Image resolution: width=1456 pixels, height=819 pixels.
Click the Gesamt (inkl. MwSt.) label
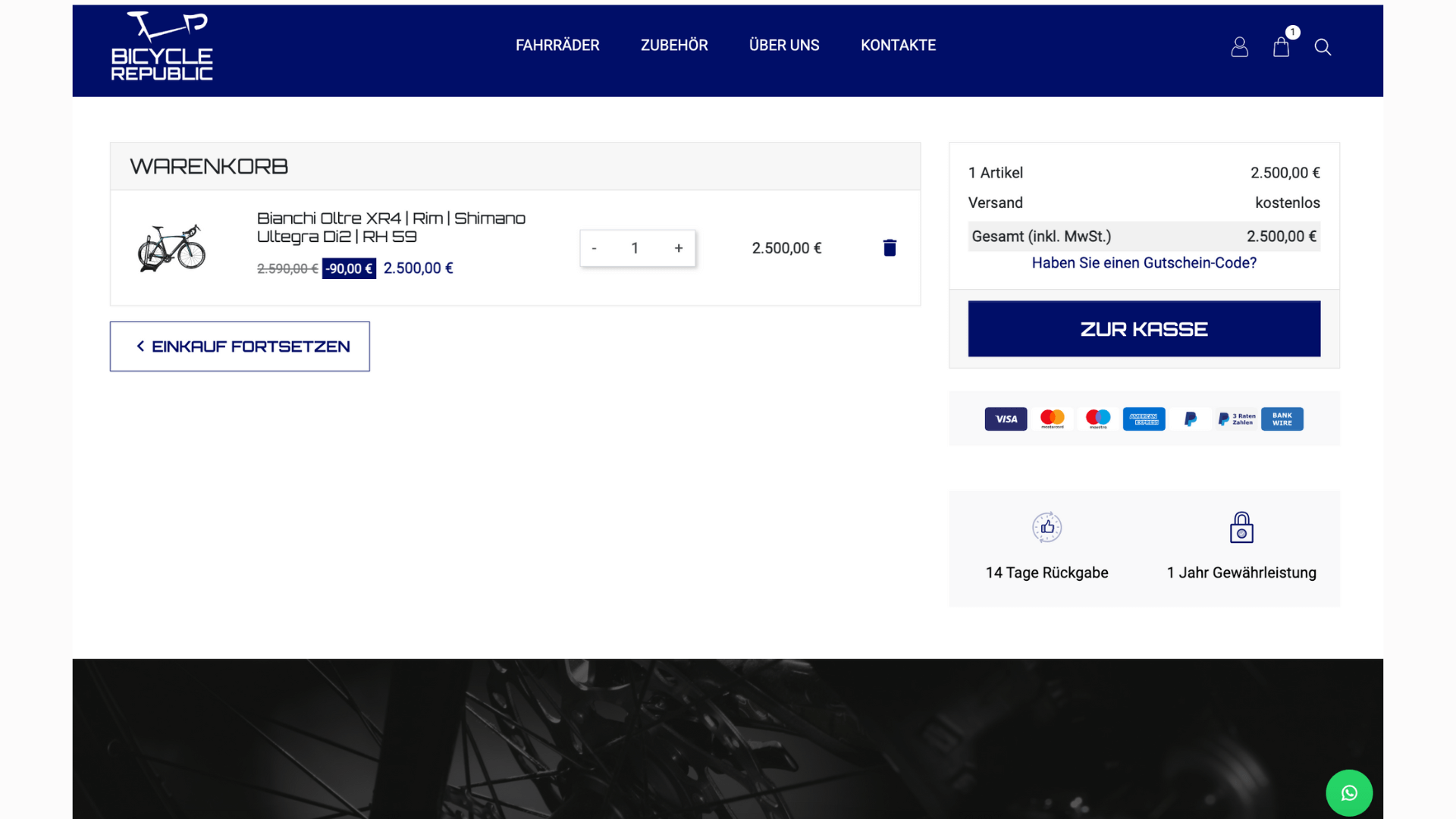[x=1041, y=237]
